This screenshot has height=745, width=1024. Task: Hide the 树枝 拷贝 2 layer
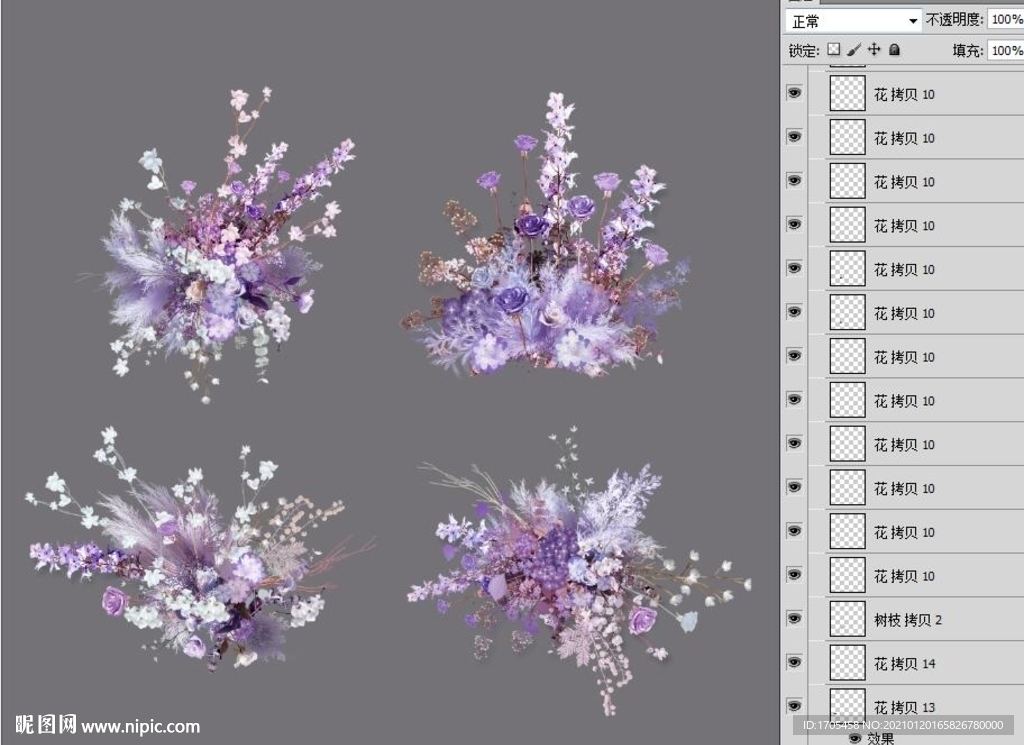tap(794, 619)
